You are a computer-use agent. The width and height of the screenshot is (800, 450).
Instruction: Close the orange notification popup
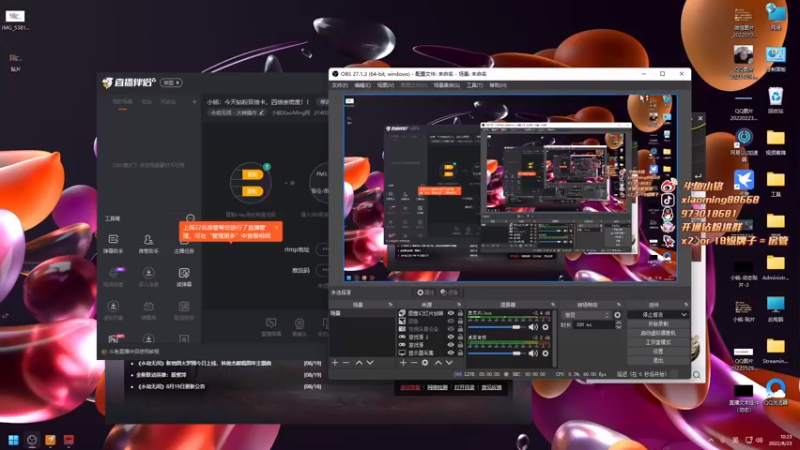point(276,228)
